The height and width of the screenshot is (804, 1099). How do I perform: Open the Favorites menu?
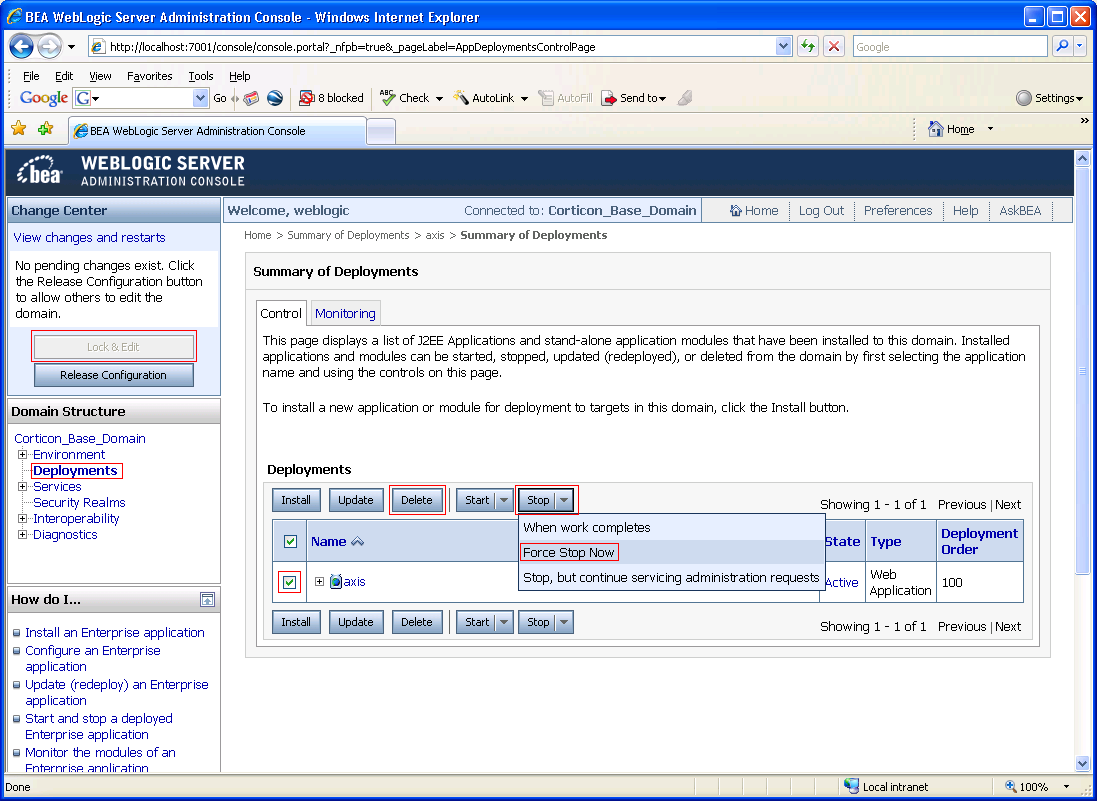[x=149, y=76]
